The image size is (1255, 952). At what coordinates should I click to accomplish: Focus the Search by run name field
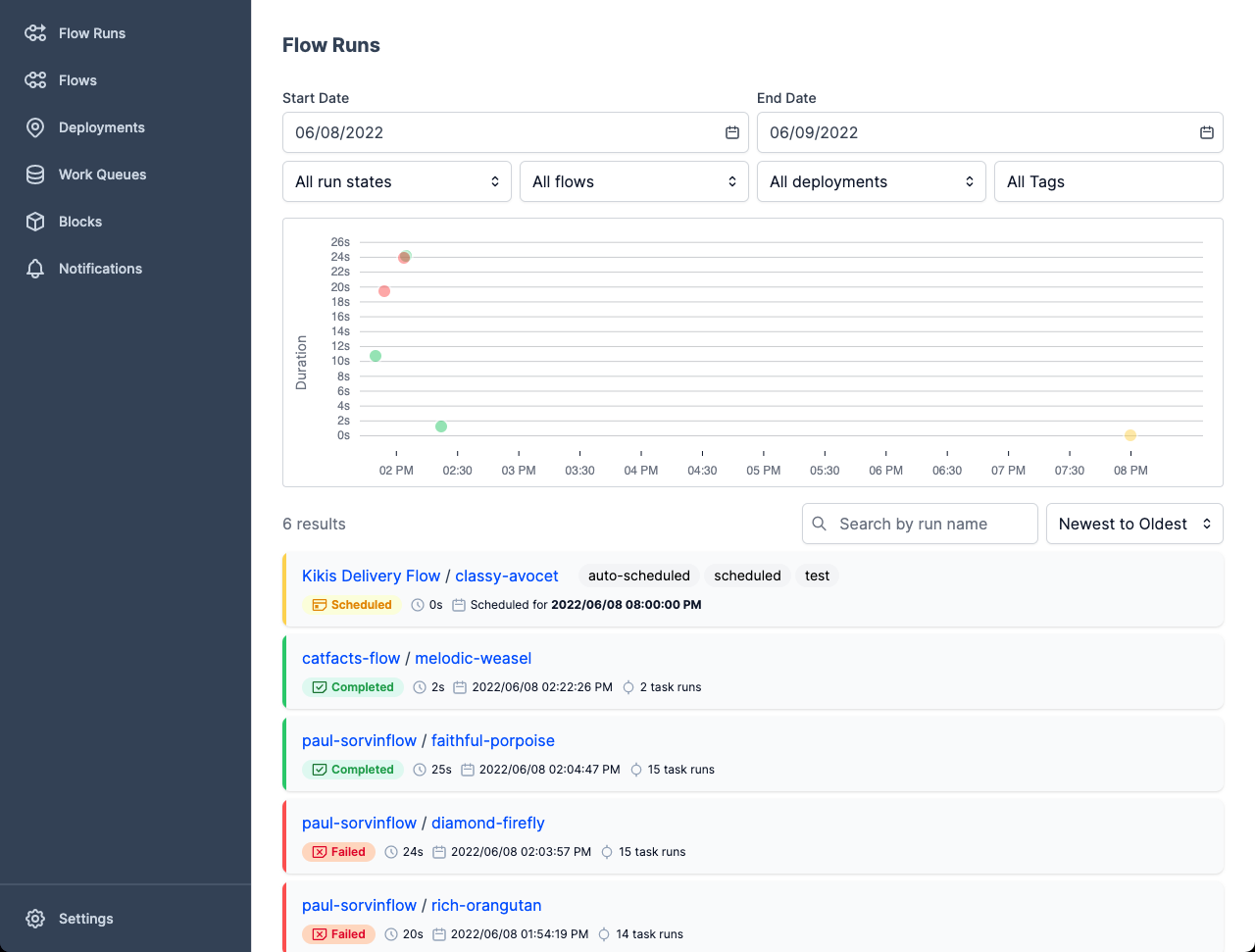pyautogui.click(x=931, y=524)
